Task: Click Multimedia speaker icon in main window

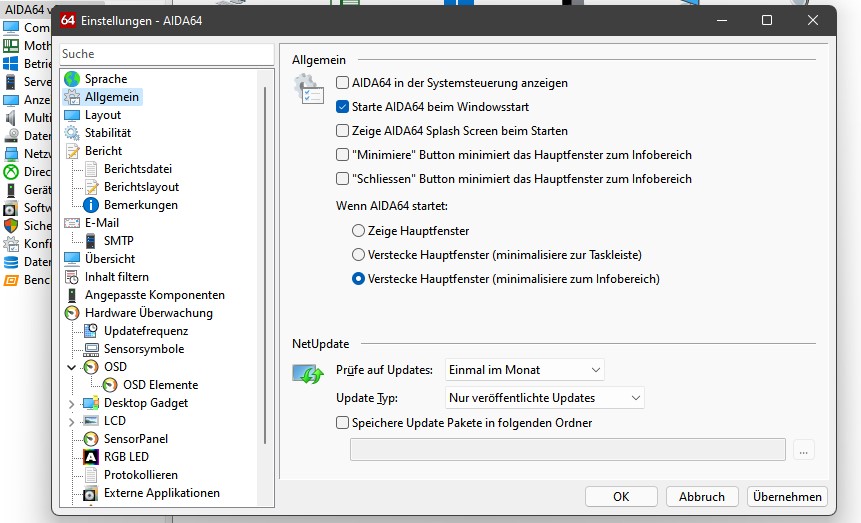Action: [10, 118]
